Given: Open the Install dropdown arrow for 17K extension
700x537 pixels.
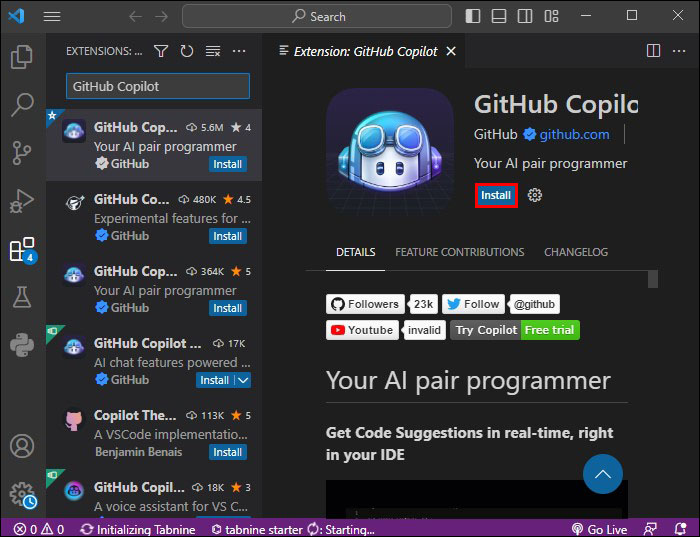Looking at the screenshot, I should point(243,380).
